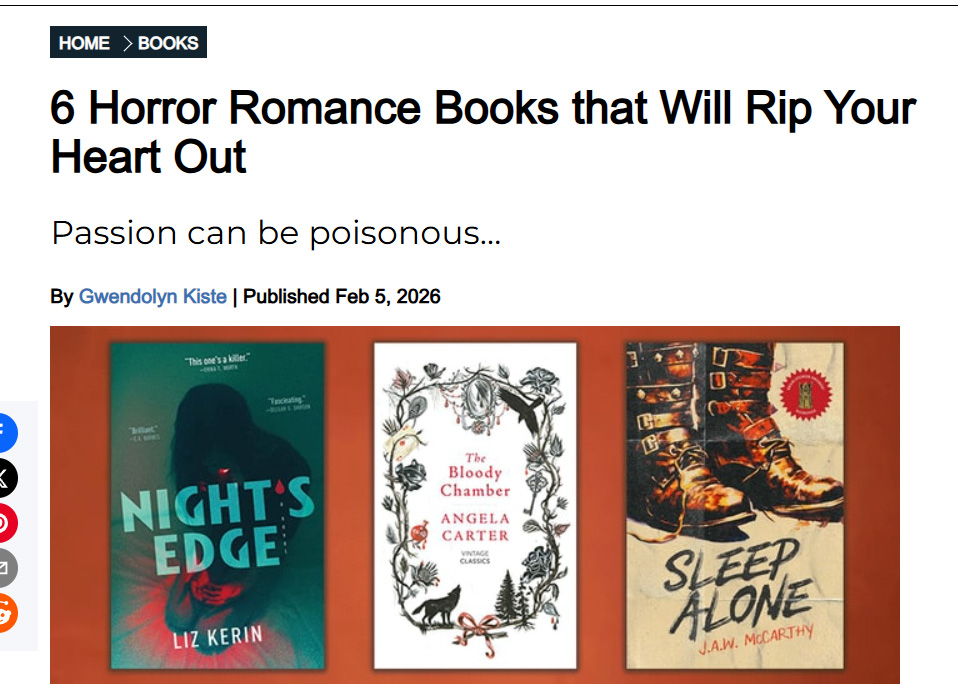
Task: Click the article headline about Horror Romance Books
Action: click(x=483, y=133)
